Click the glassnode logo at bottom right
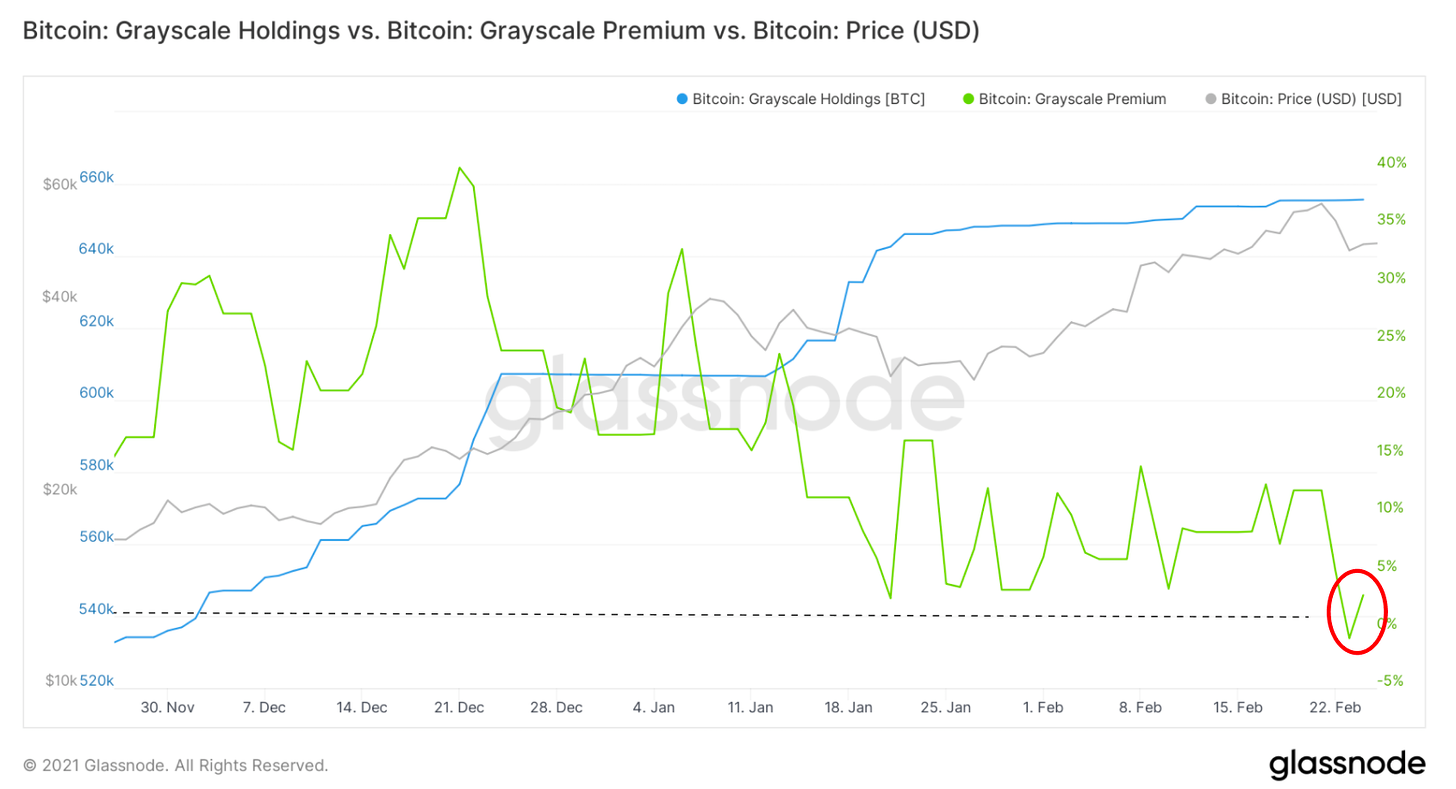This screenshot has height=789, width=1456. pos(1347,765)
